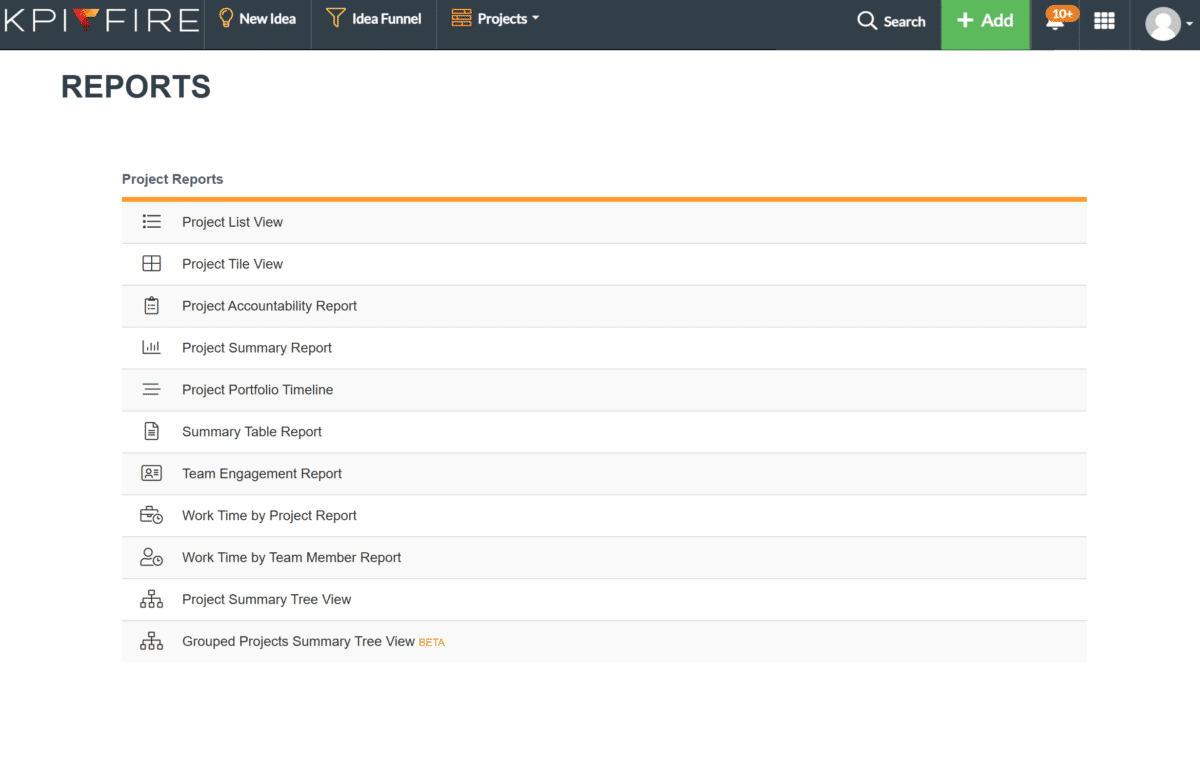Click the Project Tile View grid icon
This screenshot has width=1200, height=761.
(x=152, y=264)
